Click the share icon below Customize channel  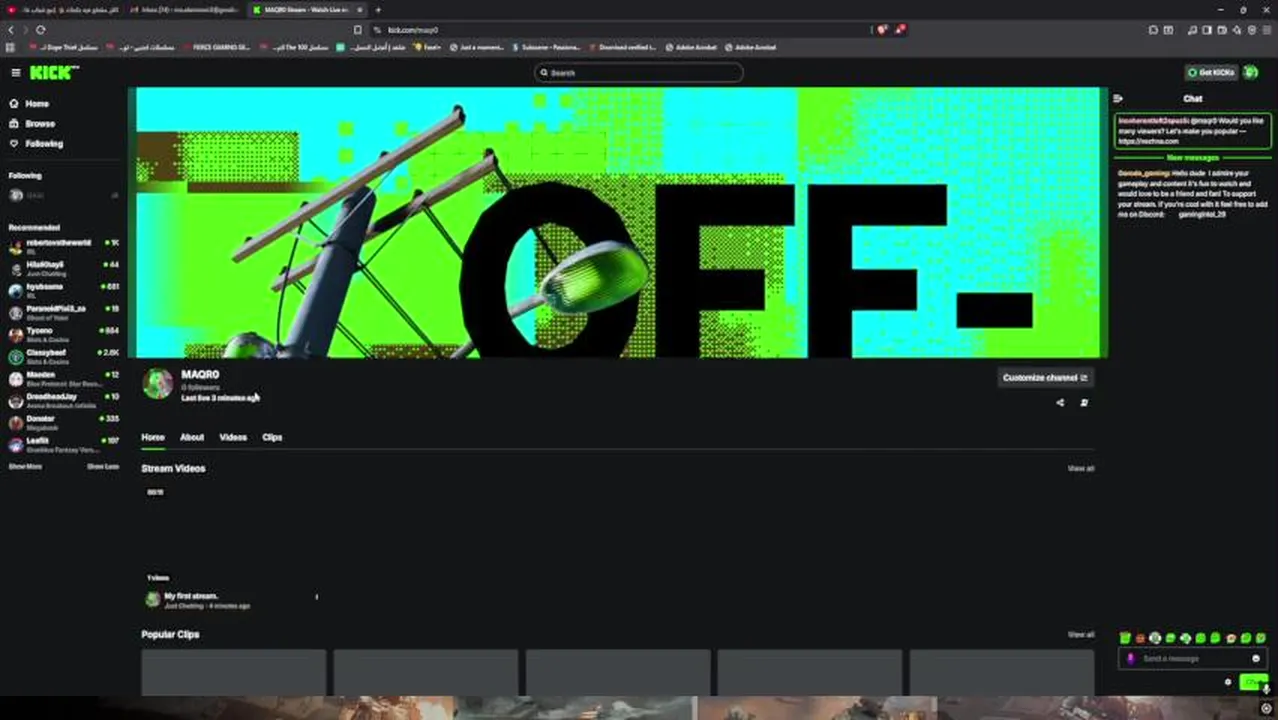[x=1060, y=403]
